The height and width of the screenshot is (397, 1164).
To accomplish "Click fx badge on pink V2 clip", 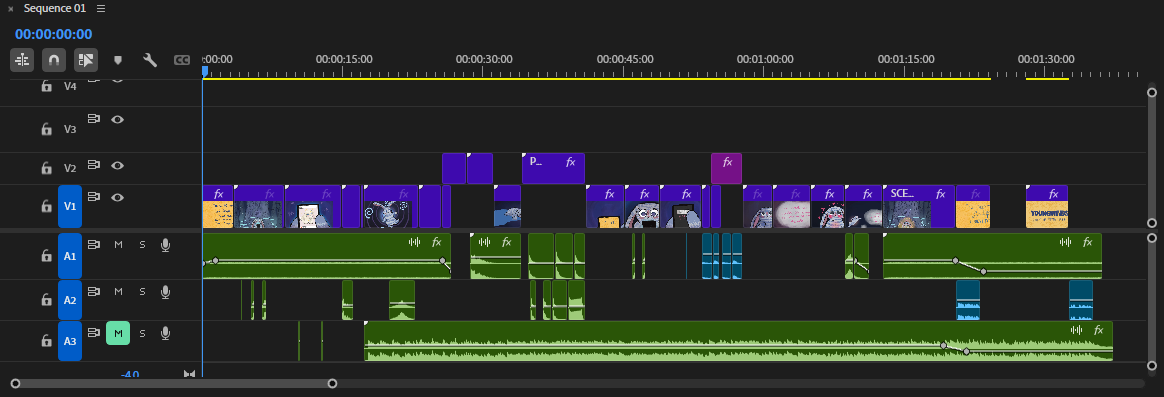I will 728,163.
